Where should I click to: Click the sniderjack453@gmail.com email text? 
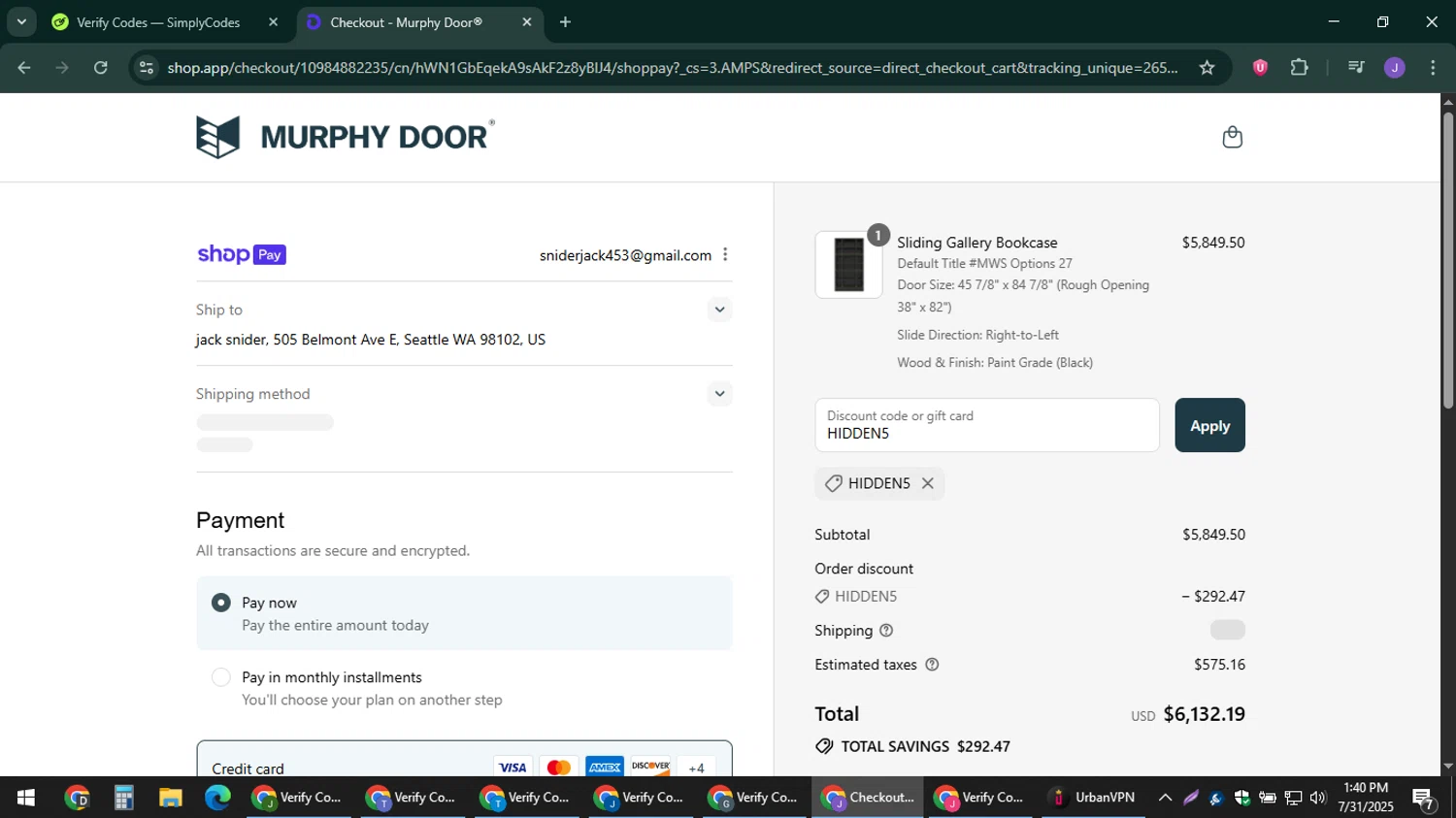click(x=625, y=255)
